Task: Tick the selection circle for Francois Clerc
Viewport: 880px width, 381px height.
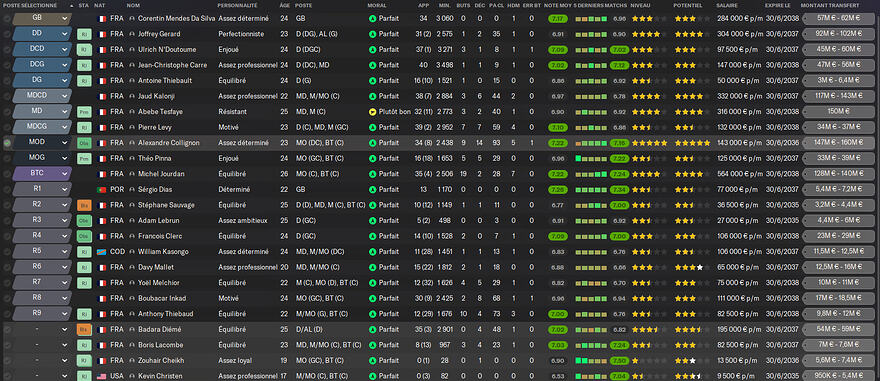Action: coord(7,236)
